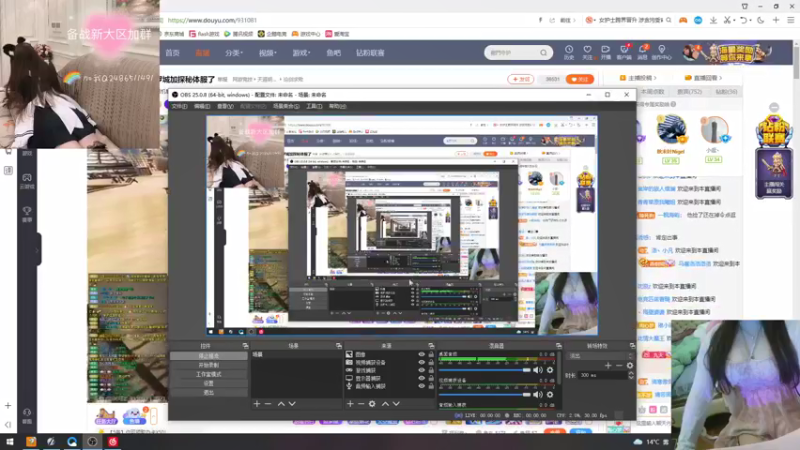Toggle lock on the 音频输入捕获 source
800x450 pixels.
tap(431, 386)
